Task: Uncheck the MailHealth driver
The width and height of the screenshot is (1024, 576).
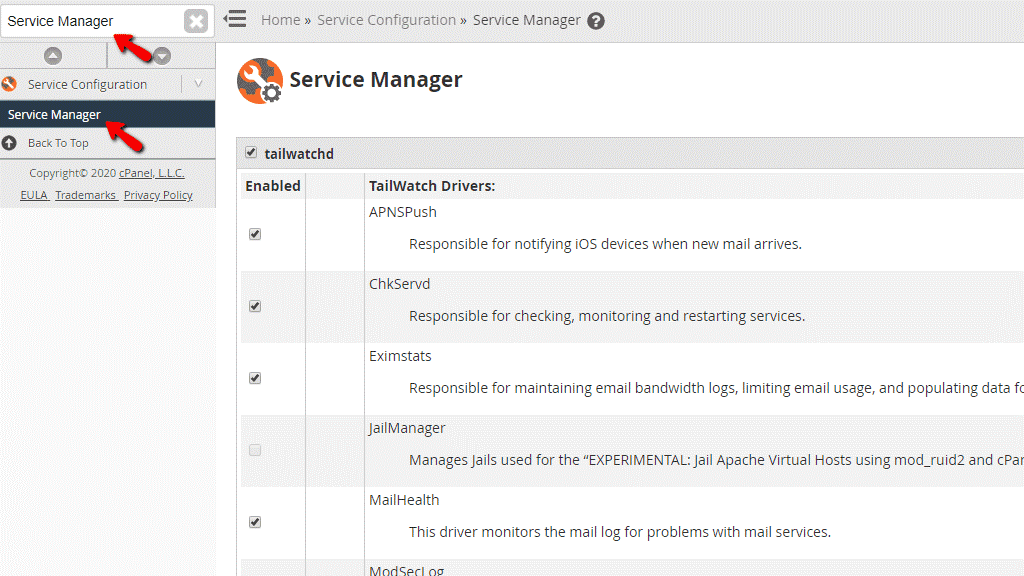Action: tap(255, 521)
